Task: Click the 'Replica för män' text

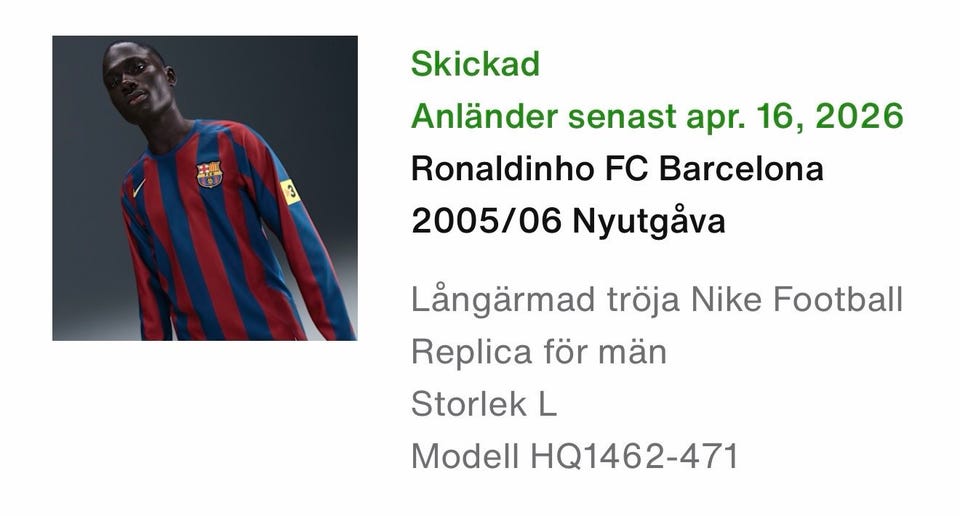Action: coord(539,352)
